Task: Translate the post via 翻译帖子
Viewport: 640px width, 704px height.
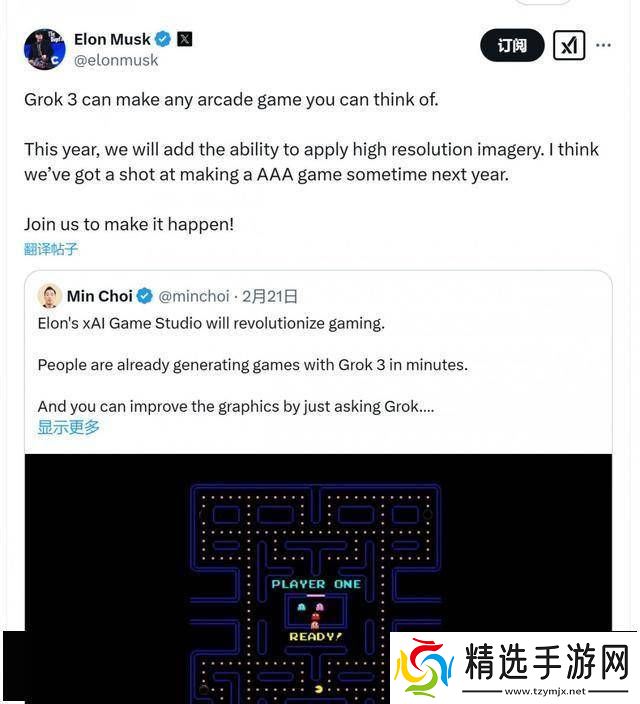Action: [x=51, y=249]
